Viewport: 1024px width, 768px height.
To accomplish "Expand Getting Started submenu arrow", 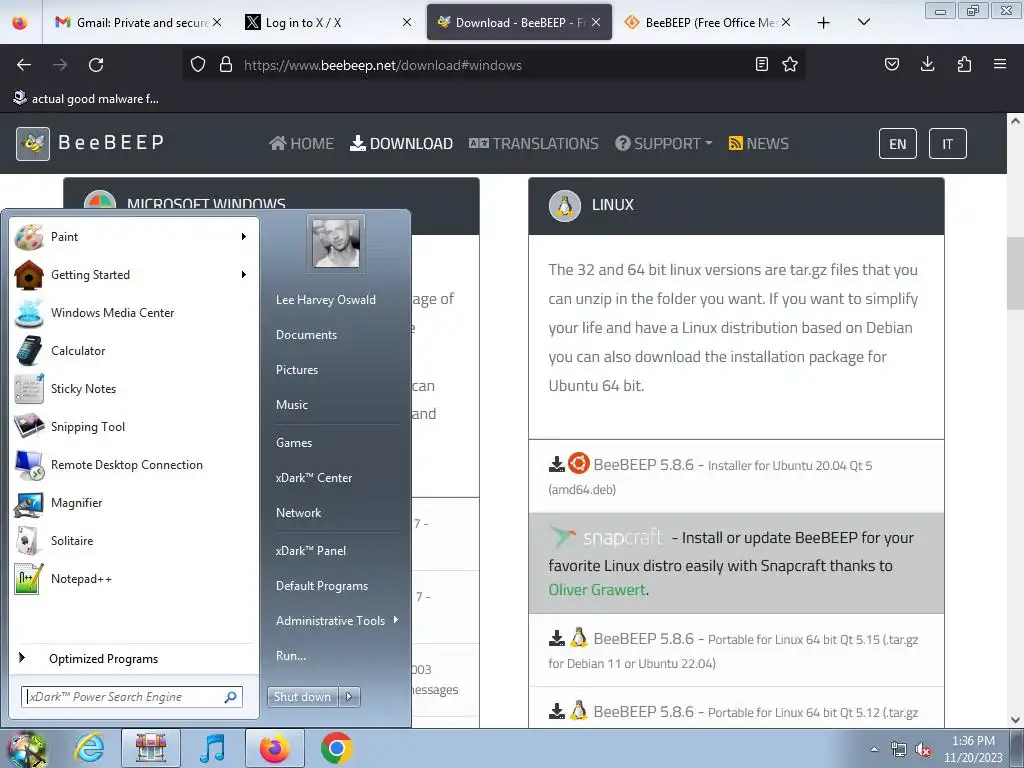I will [x=244, y=274].
